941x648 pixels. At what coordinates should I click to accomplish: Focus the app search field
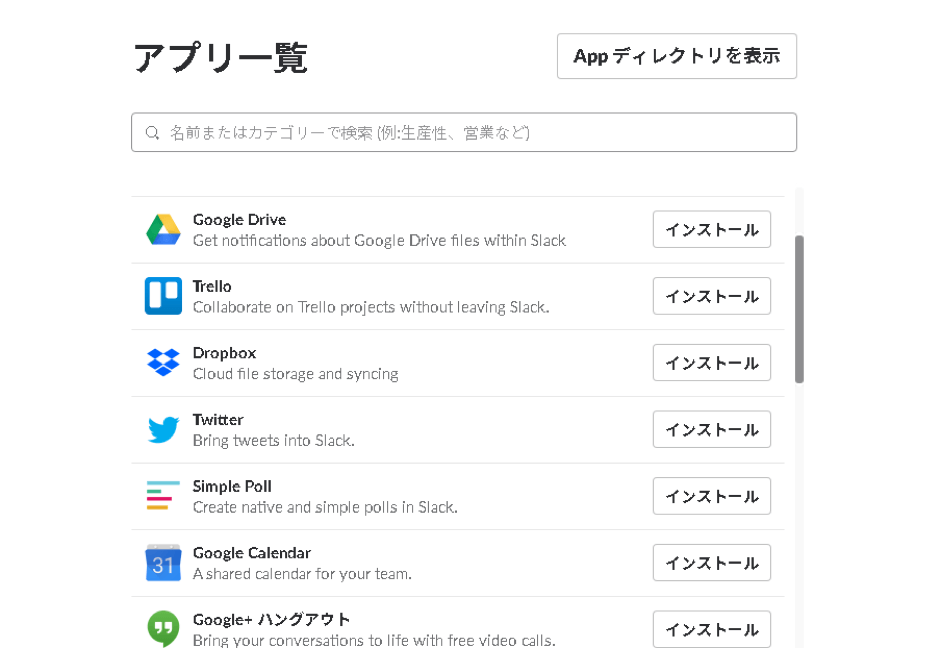[470, 133]
